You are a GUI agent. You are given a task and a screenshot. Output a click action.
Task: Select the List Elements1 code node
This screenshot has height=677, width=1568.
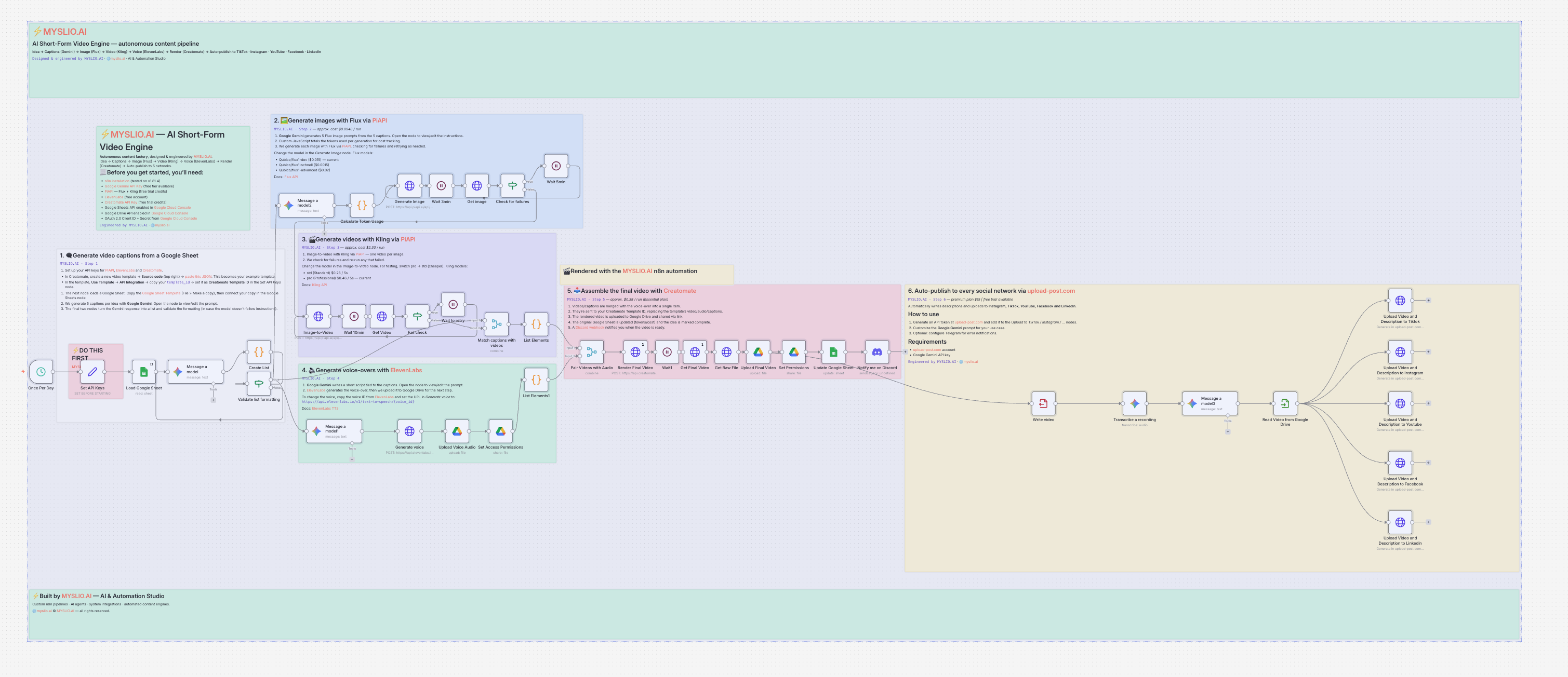536,380
